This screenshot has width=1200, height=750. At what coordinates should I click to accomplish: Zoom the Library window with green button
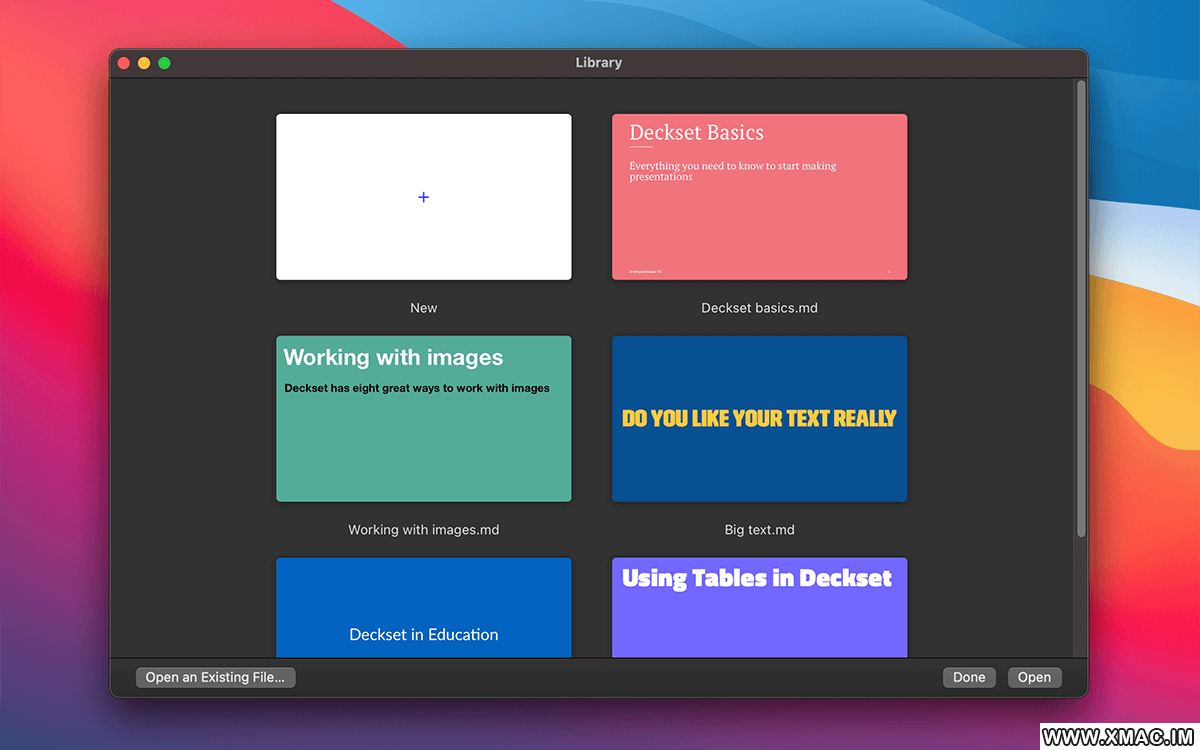pos(164,63)
